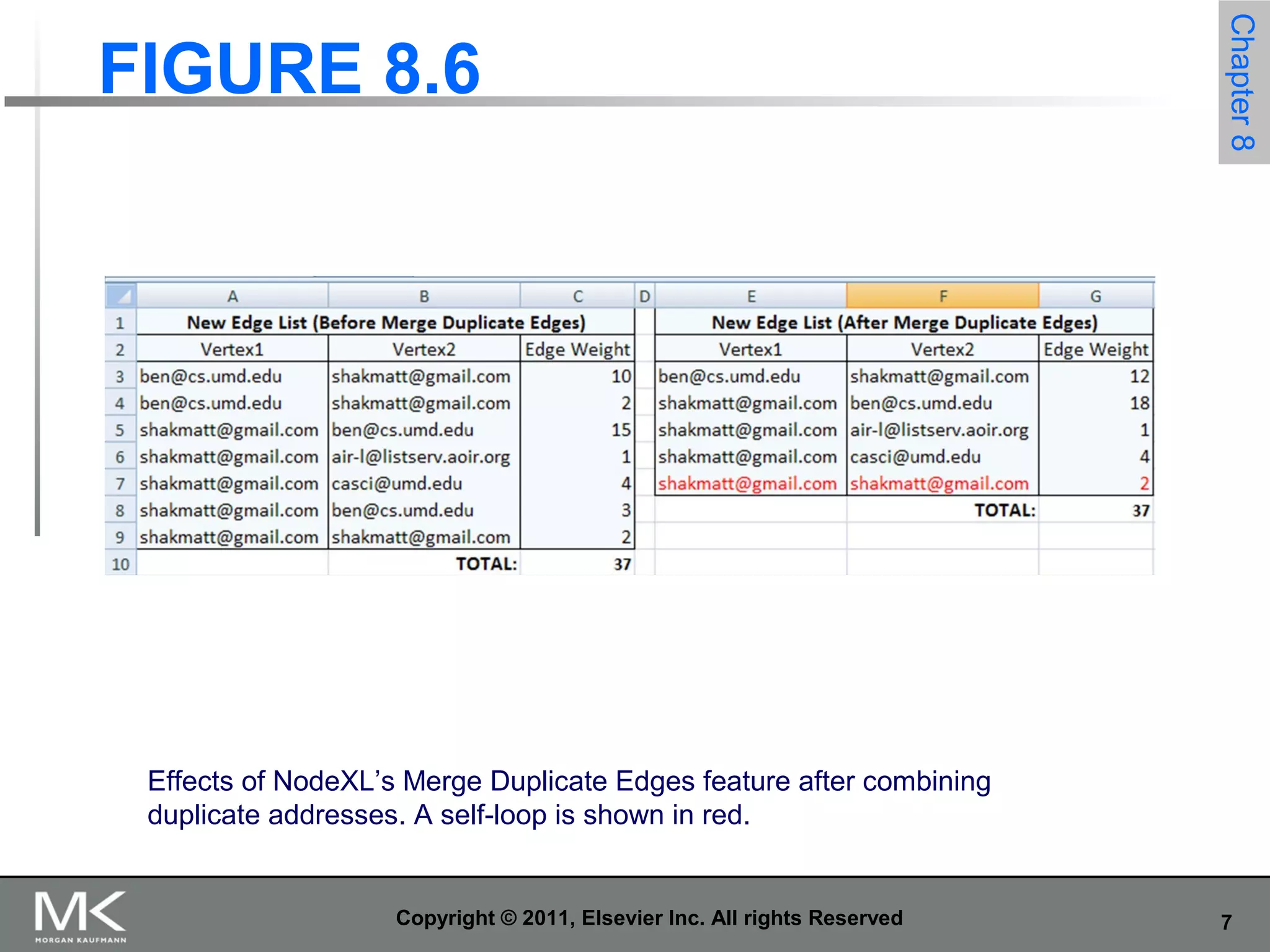Select column C header
The width and height of the screenshot is (1270, 952).
[x=577, y=296]
